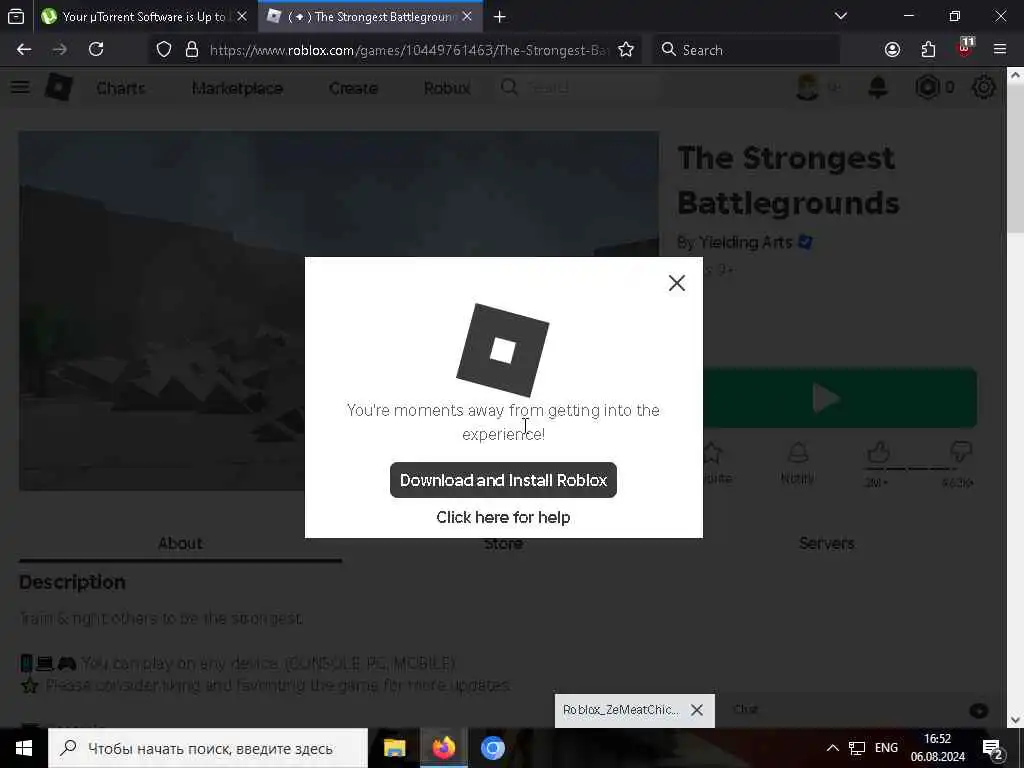Screen dimensions: 1024x768
Task: Open the tracking protection shield icon
Action: tap(164, 50)
